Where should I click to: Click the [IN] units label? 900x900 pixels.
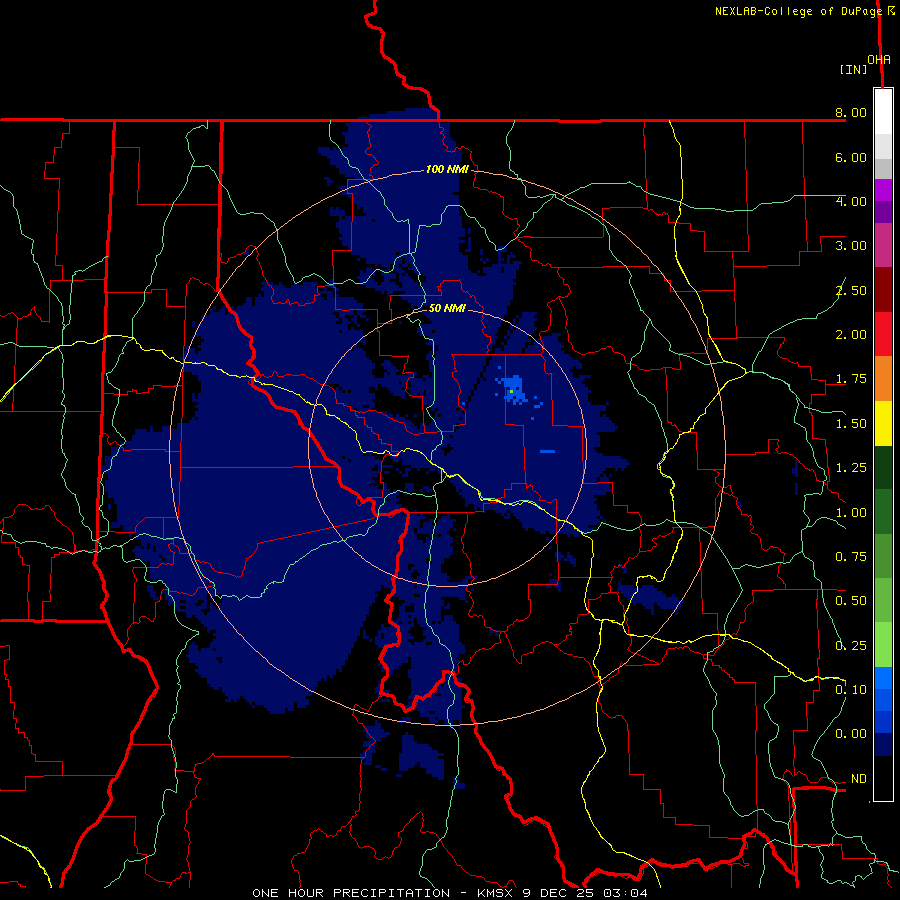click(x=853, y=69)
